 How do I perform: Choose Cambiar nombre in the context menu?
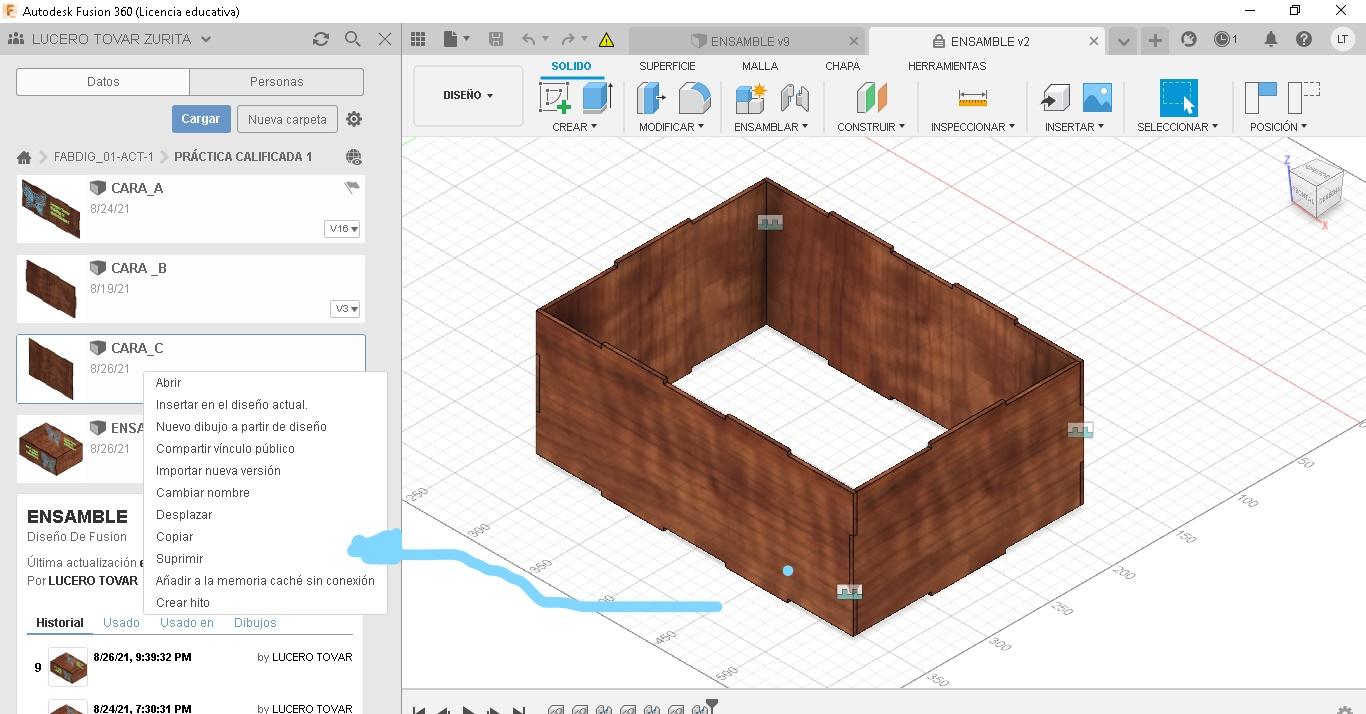203,493
